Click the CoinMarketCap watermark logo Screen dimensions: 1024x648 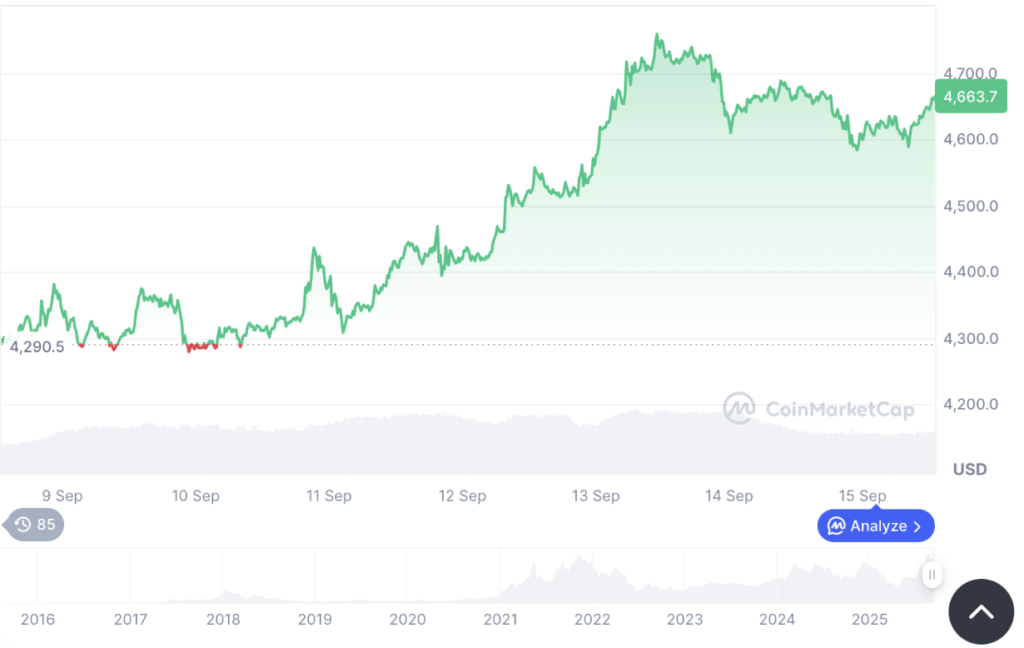(739, 408)
